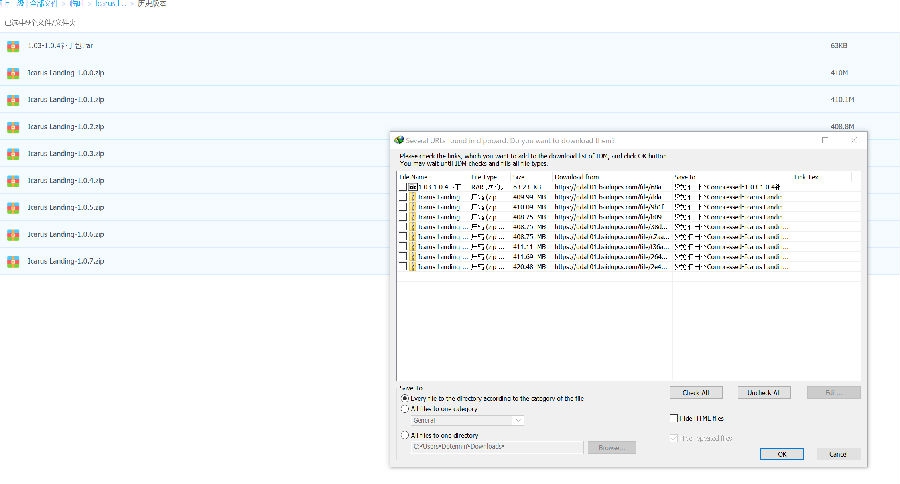Image resolution: width=900 pixels, height=484 pixels.
Task: Click the archive icon of the .rar patch file
Action: 13,46
